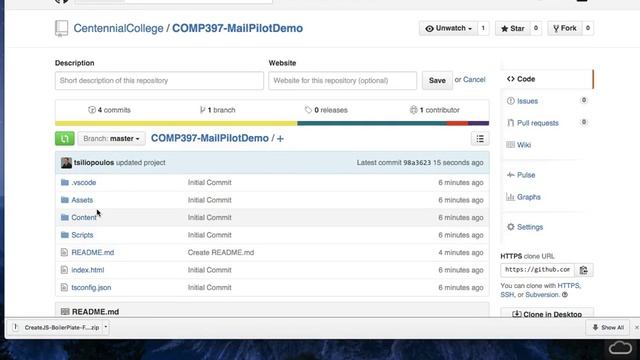Viewport: 640px width, 360px height.
Task: Focus the short description input field
Action: click(159, 80)
